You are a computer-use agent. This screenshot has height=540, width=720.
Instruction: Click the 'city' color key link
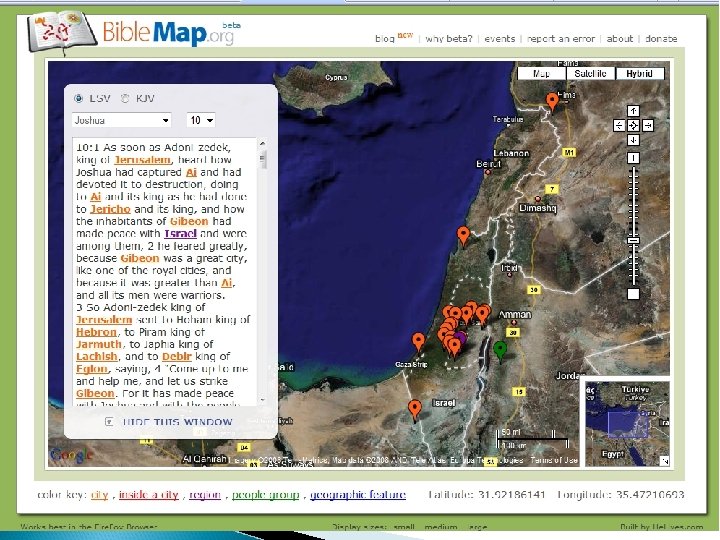[x=100, y=495]
